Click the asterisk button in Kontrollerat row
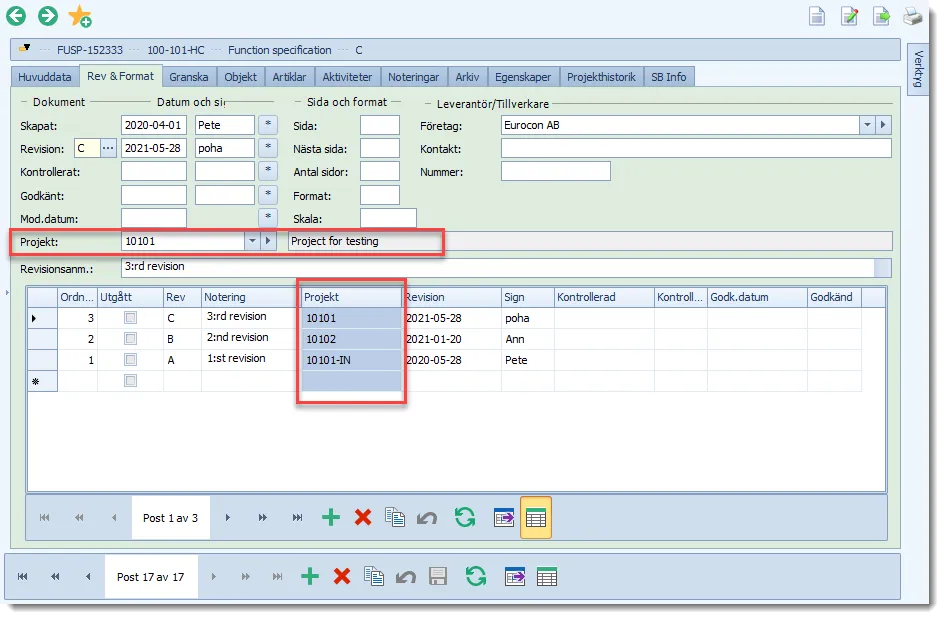The width and height of the screenshot is (944, 619). coord(268,171)
